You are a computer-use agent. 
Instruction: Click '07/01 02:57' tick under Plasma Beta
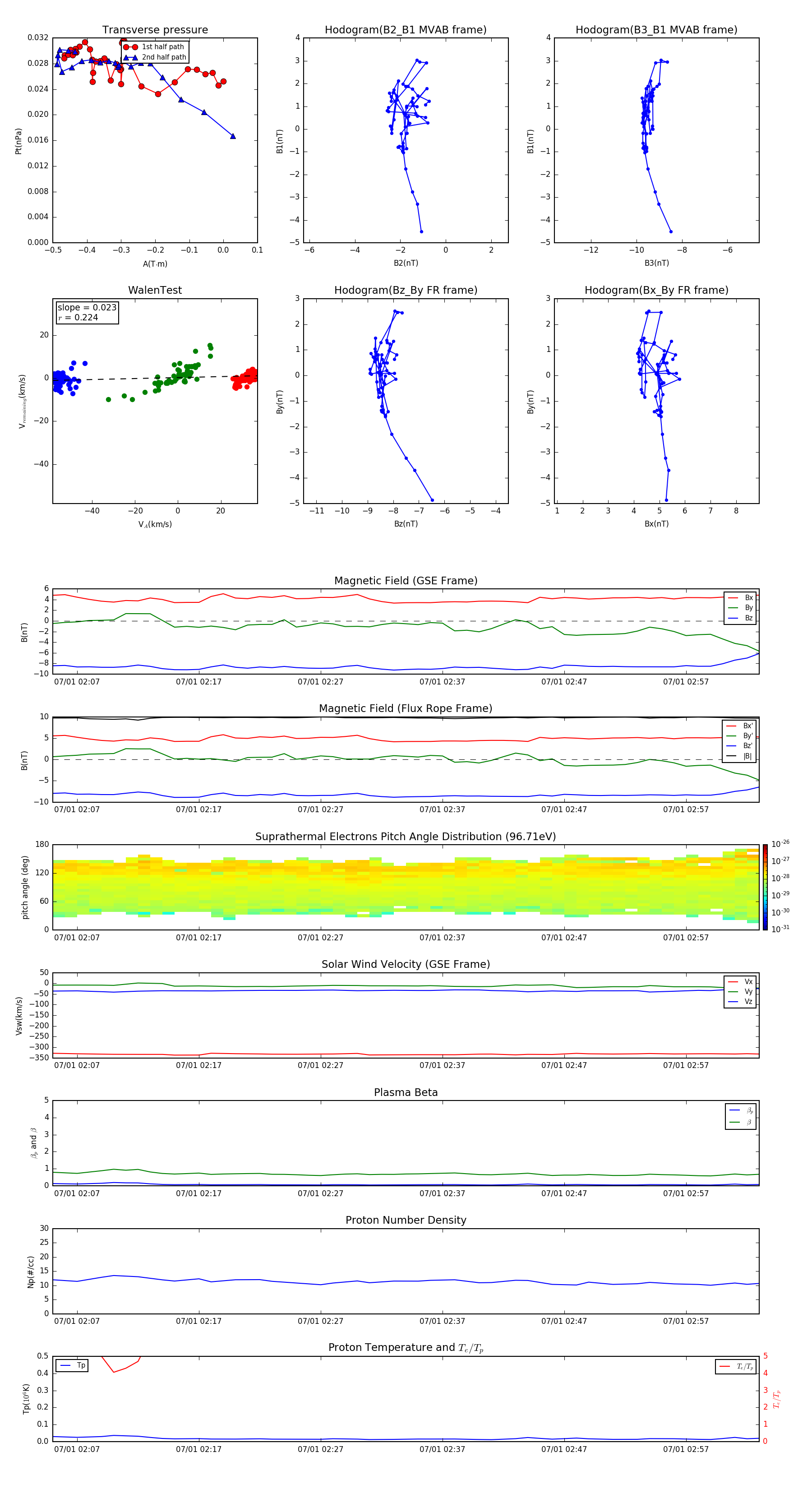[x=685, y=1193]
